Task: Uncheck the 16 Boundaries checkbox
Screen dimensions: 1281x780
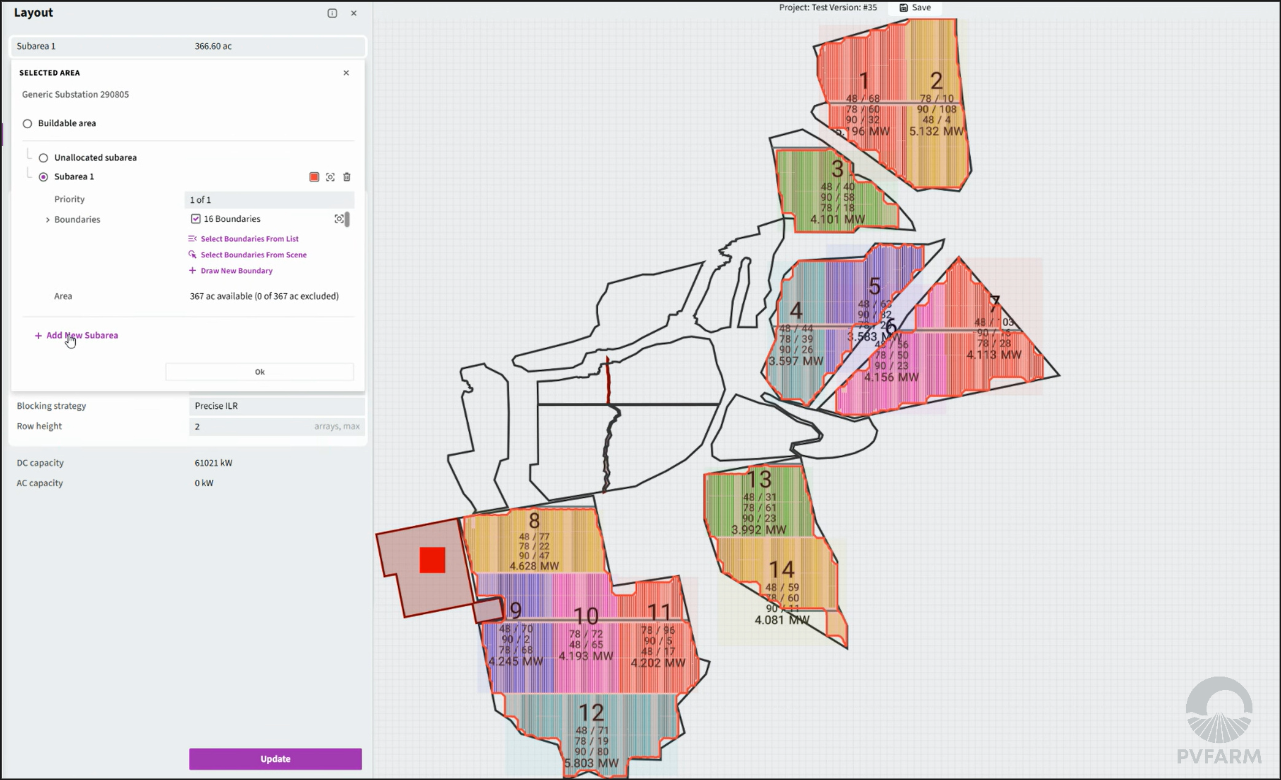Action: pyautogui.click(x=196, y=219)
